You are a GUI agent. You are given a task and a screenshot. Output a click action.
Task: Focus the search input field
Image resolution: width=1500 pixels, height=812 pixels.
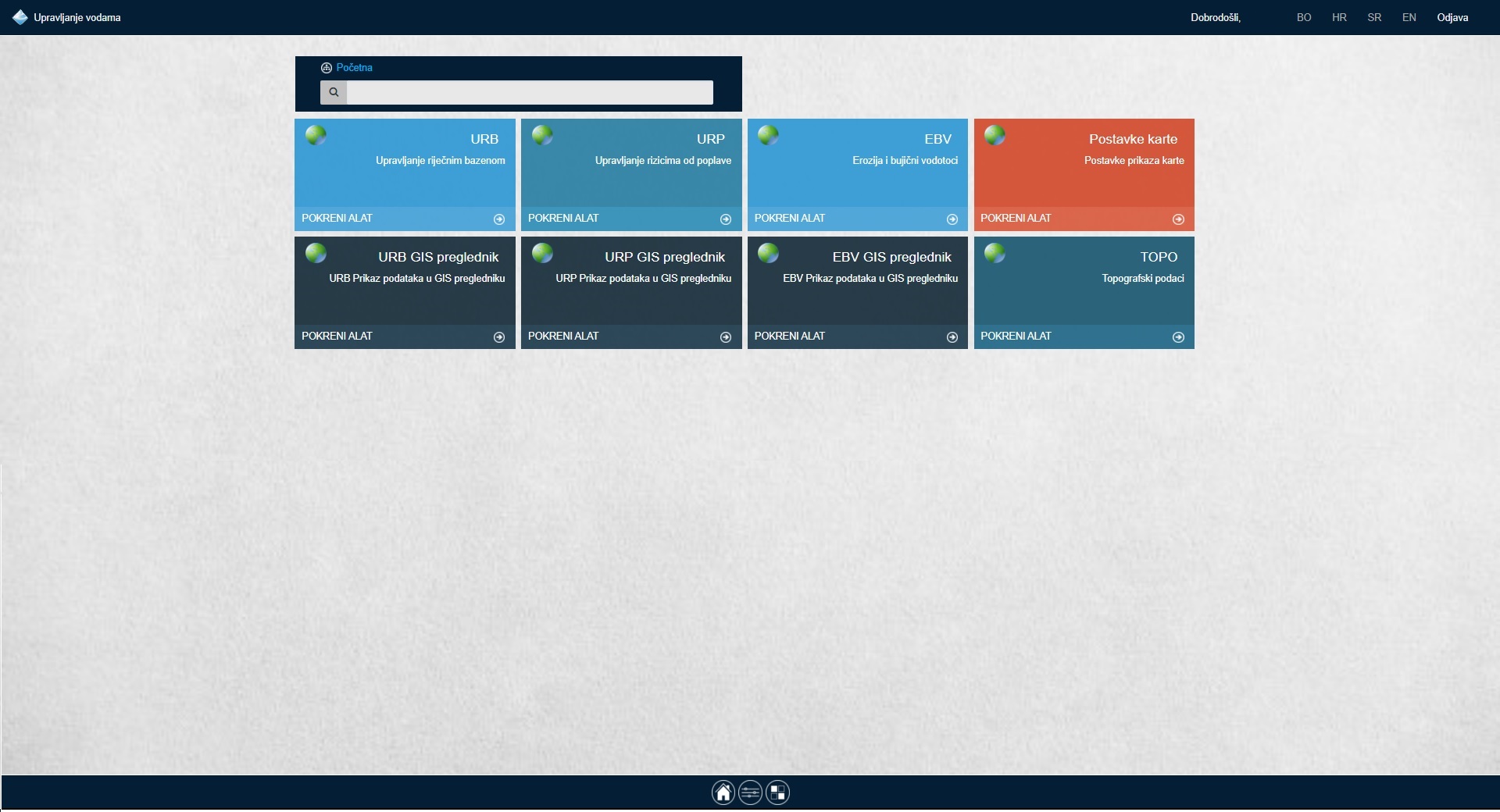tap(529, 92)
